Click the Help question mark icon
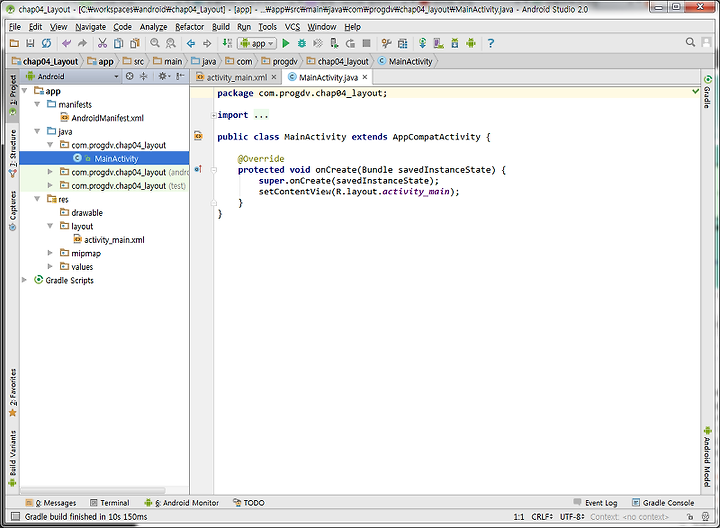720x528 pixels. coord(491,43)
